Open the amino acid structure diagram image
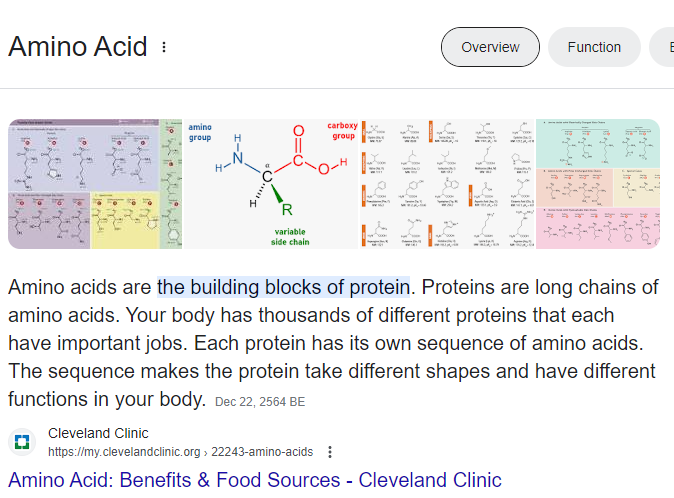The image size is (674, 498). [270, 184]
